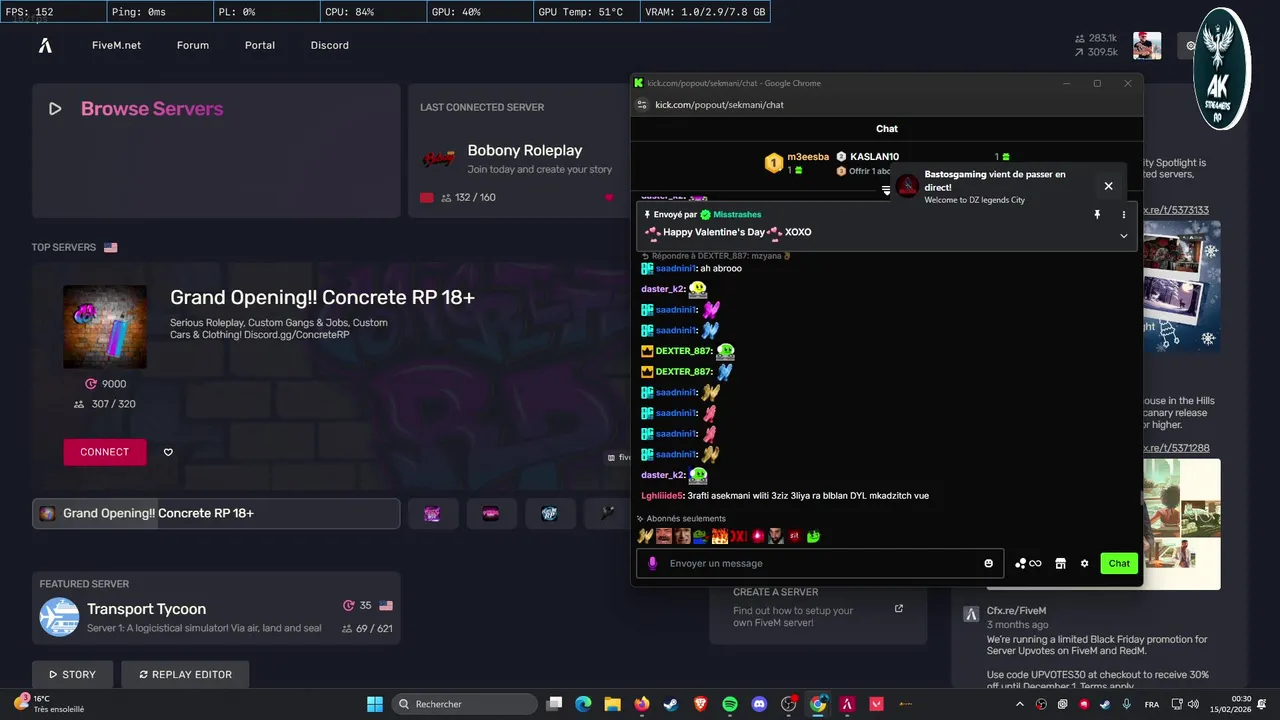Click the user profile avatar in FiveM
The image size is (1280, 720).
click(1147, 46)
